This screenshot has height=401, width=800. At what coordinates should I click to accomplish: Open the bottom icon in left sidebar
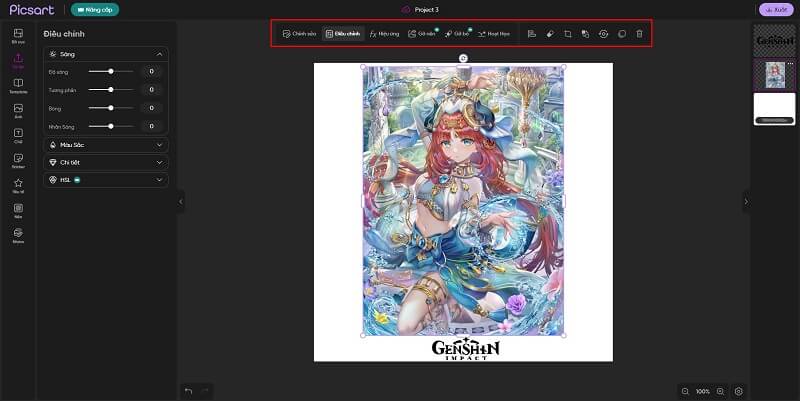tap(18, 236)
